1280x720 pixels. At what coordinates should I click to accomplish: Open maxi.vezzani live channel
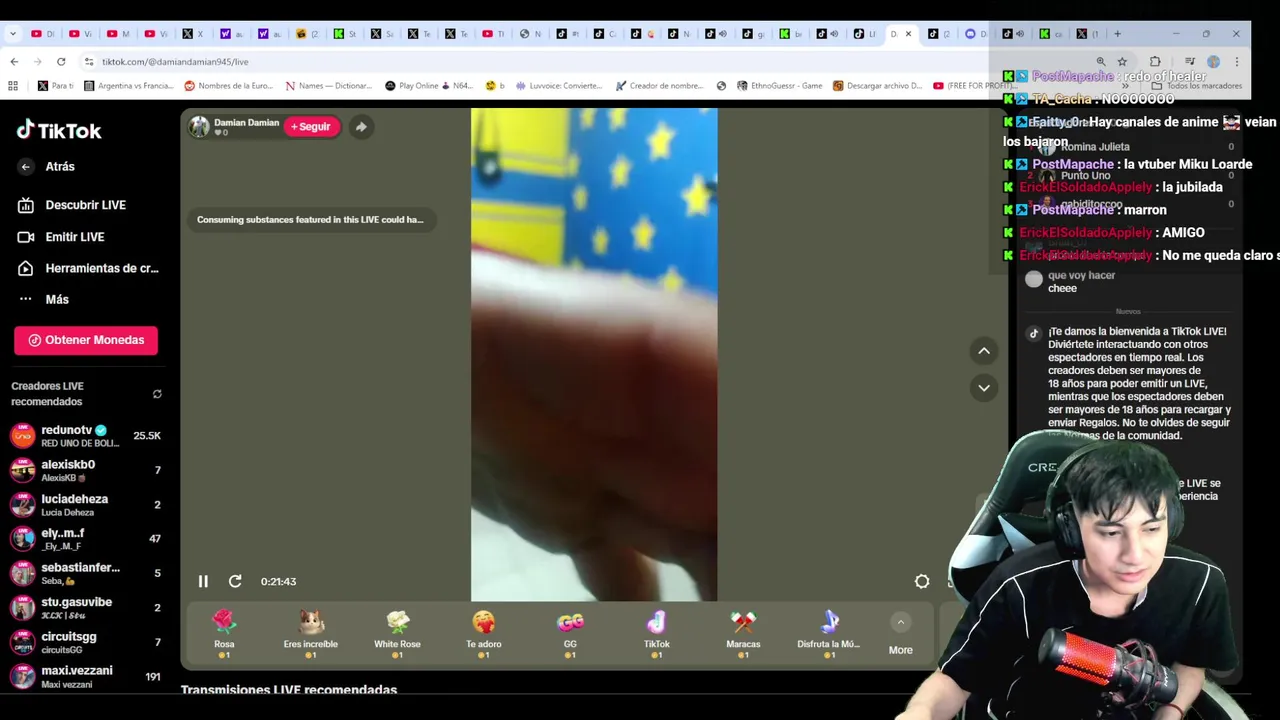[x=86, y=677]
